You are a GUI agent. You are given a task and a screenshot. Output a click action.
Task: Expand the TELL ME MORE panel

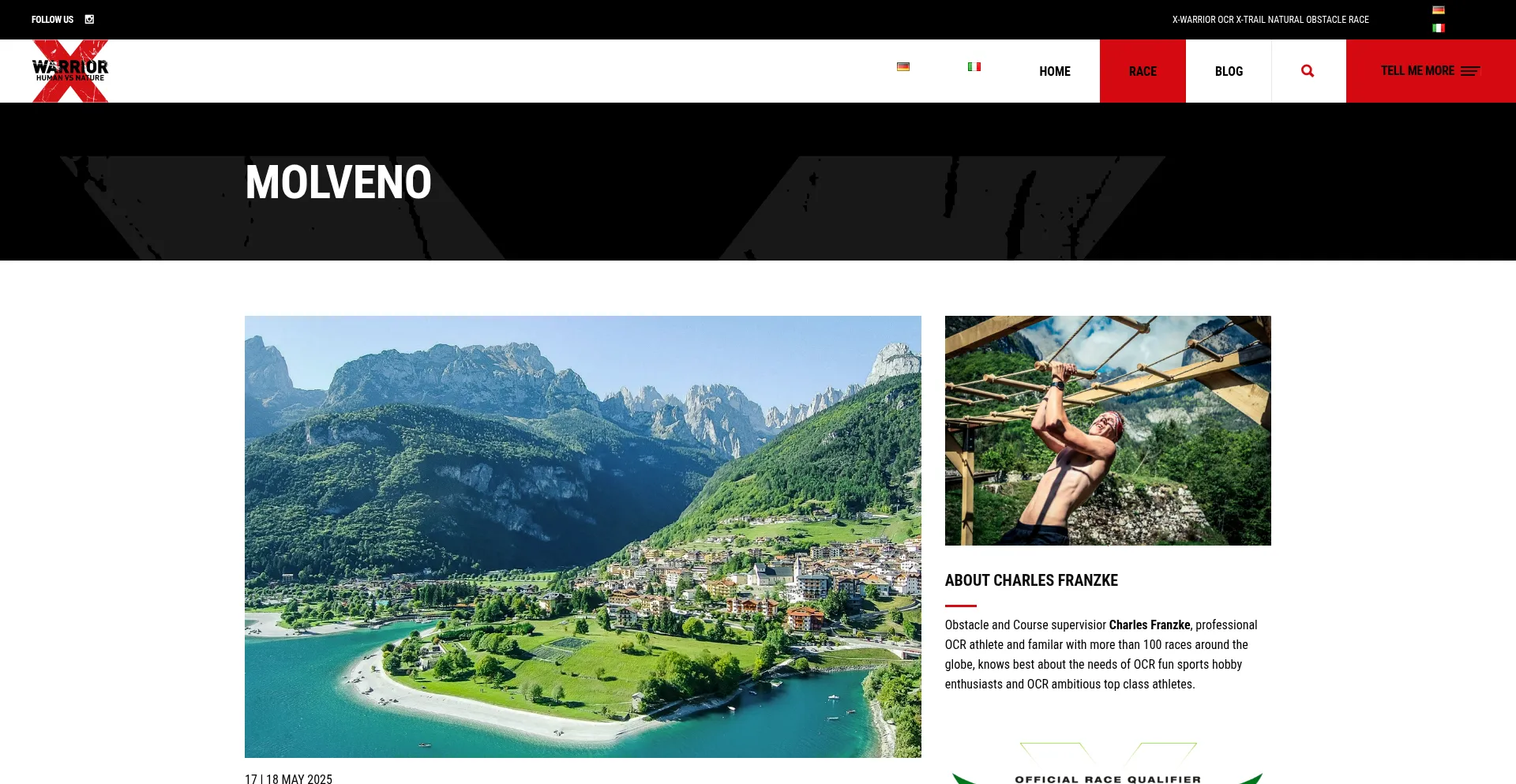pos(1431,71)
